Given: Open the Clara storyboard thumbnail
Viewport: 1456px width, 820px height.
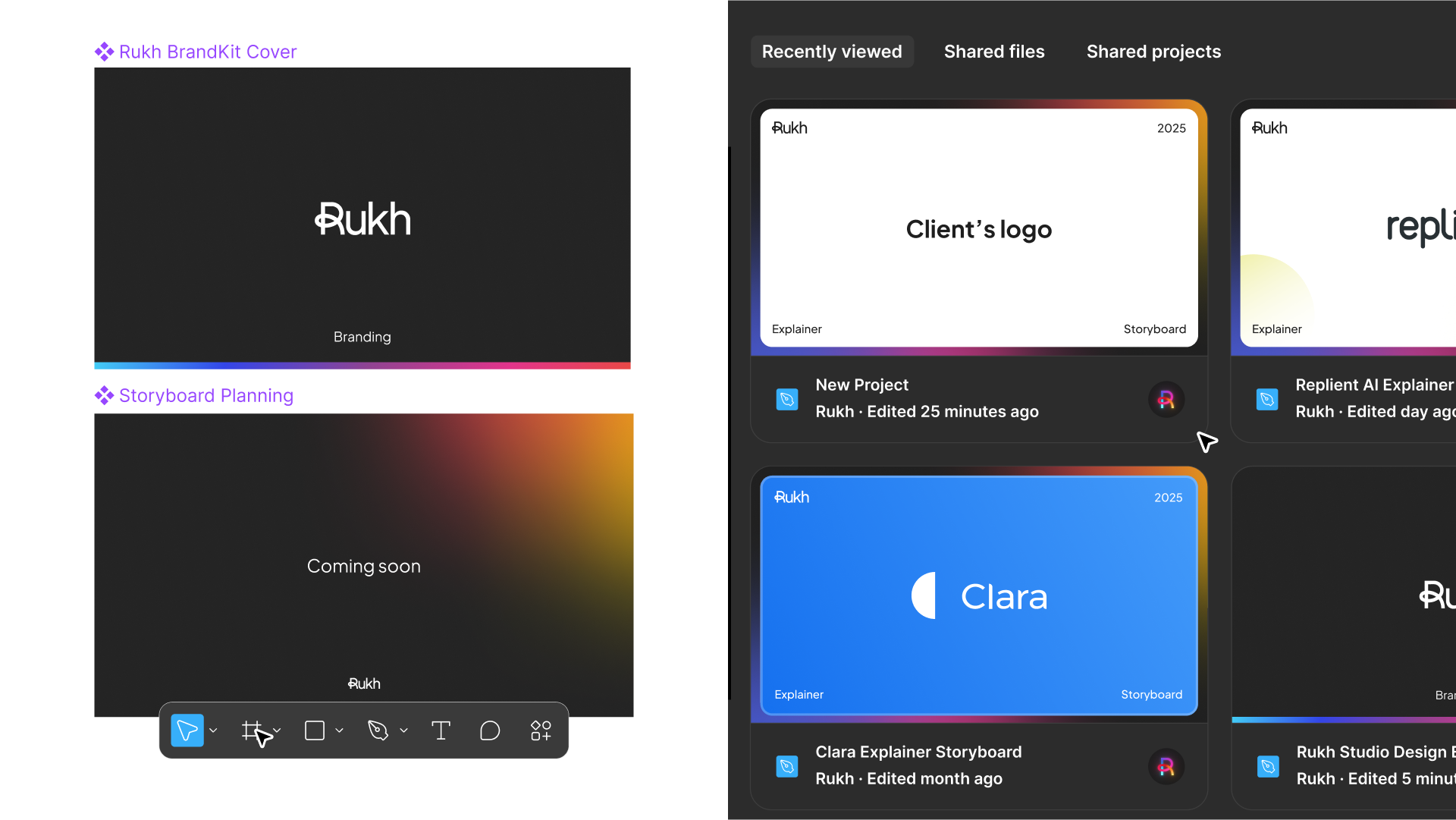Looking at the screenshot, I should [978, 595].
